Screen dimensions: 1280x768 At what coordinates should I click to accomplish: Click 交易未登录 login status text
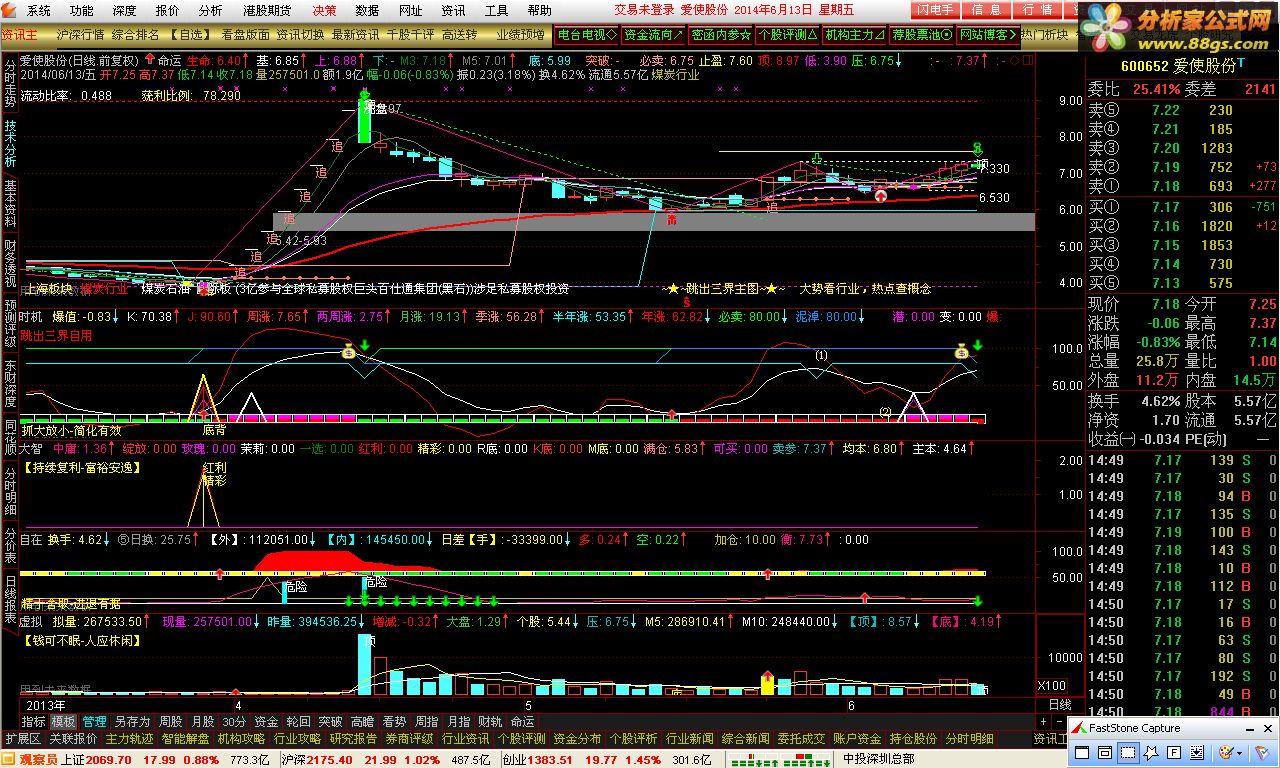[644, 10]
